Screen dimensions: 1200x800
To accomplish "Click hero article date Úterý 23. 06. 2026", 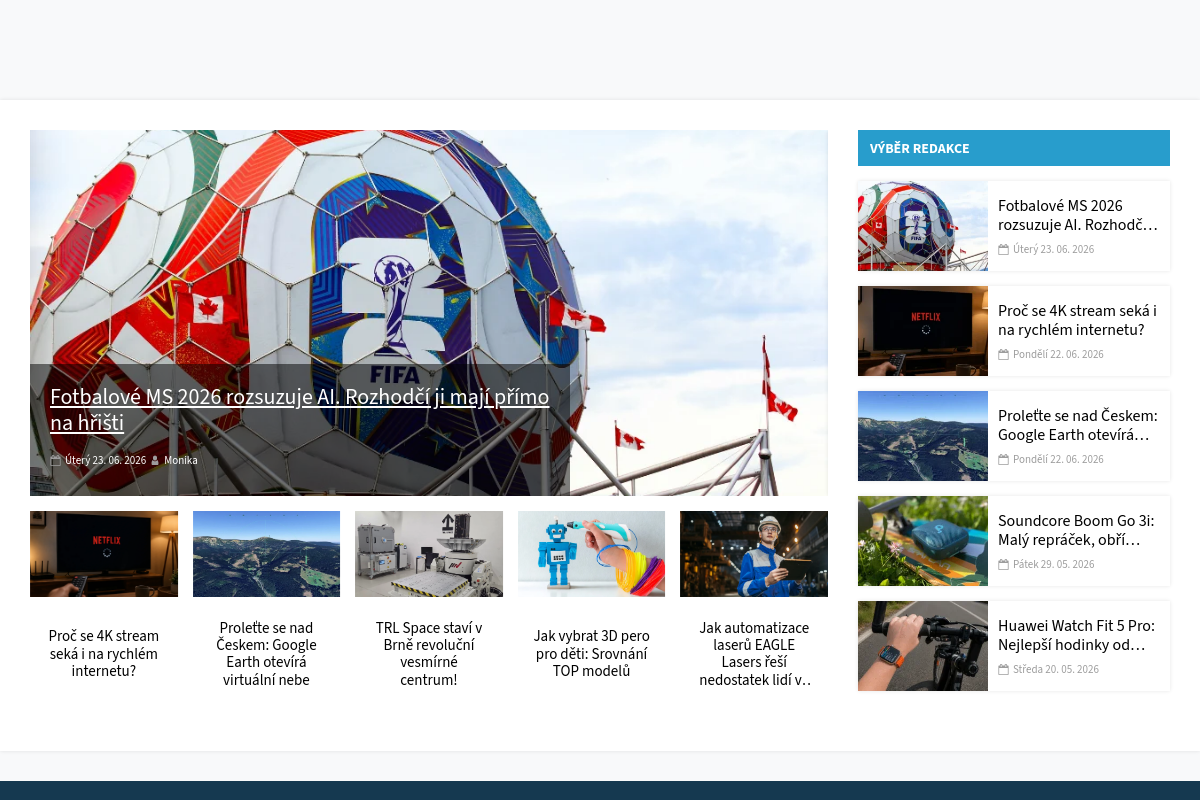I will point(105,461).
